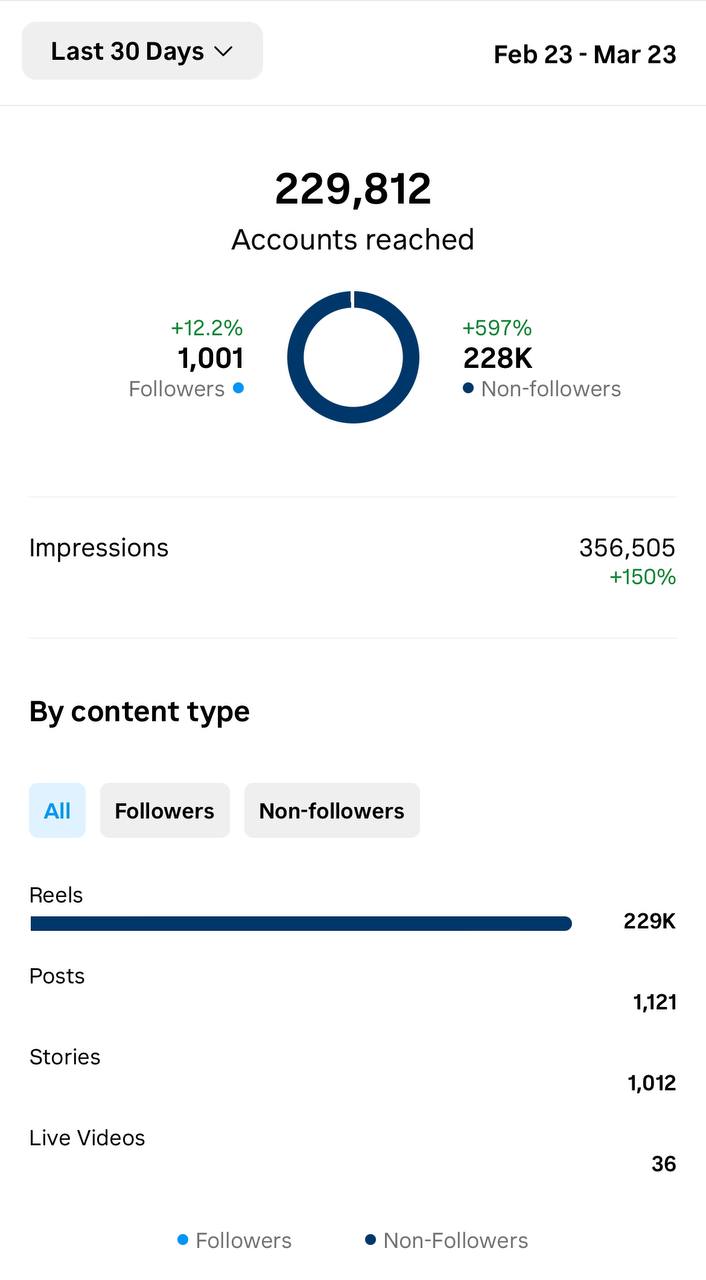Tap the 229,812 accounts reached number

(x=353, y=189)
